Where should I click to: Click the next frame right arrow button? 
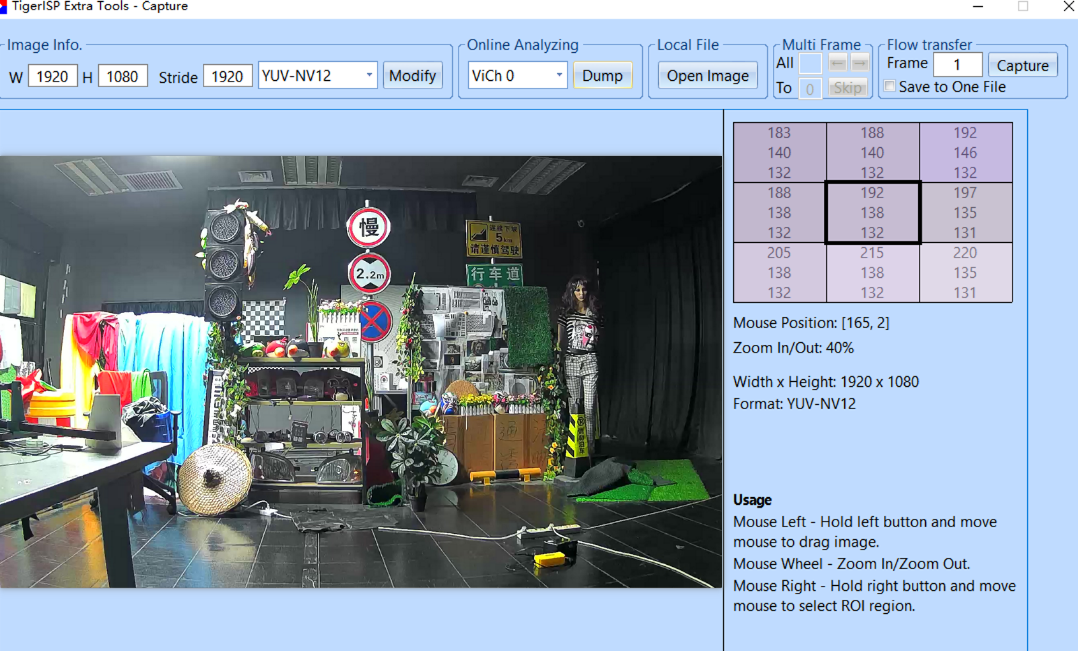point(860,63)
